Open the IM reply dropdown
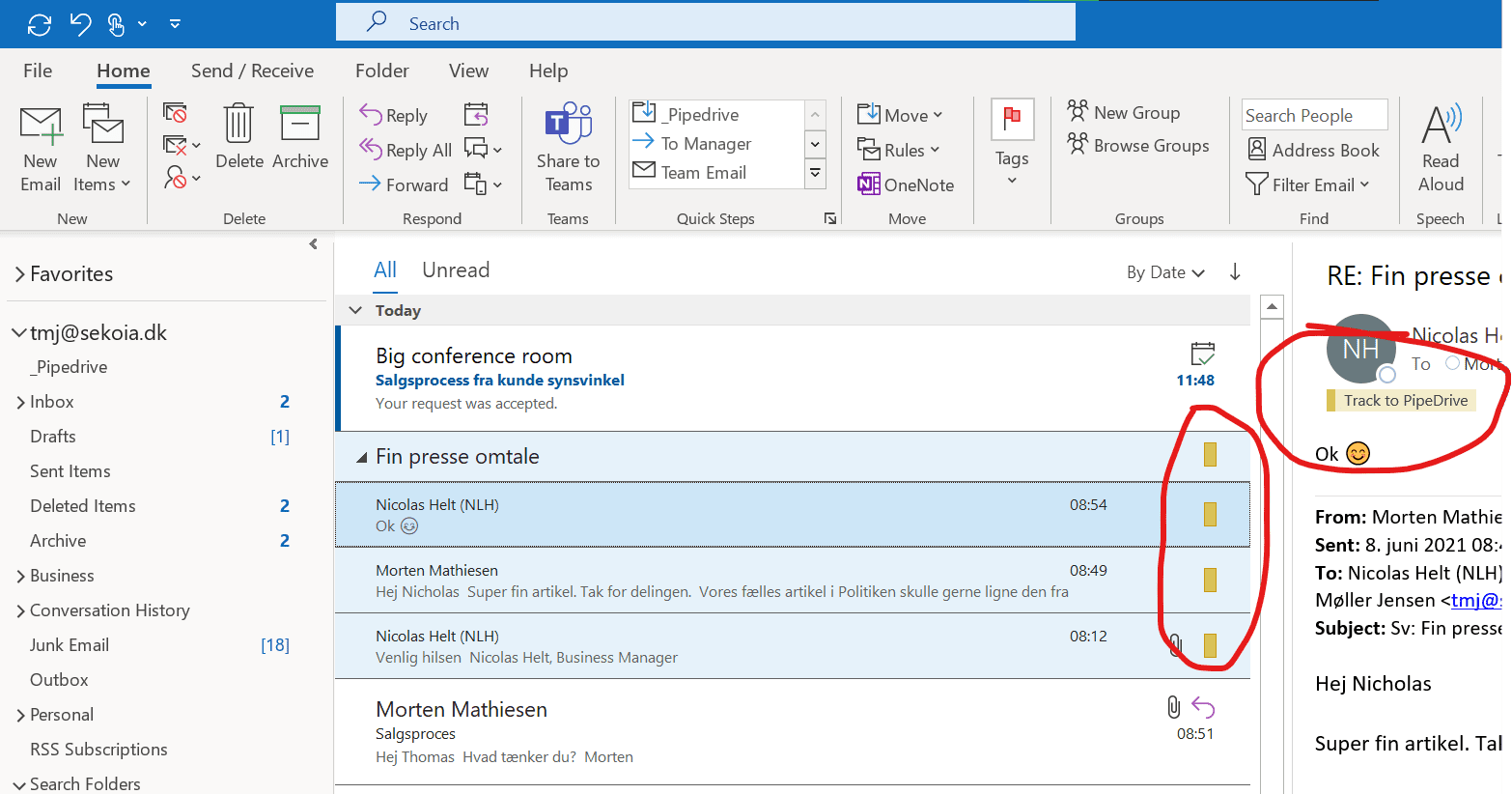The image size is (1512, 794). click(x=483, y=149)
